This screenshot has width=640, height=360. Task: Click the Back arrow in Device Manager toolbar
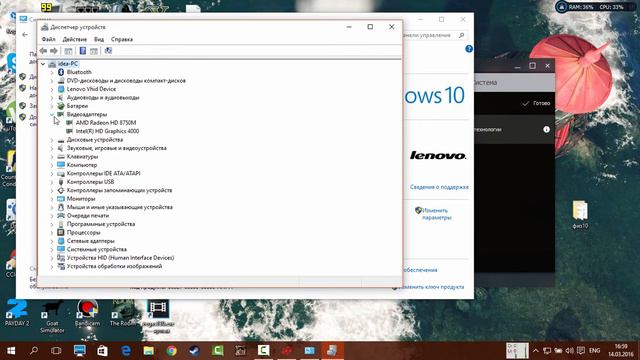click(x=43, y=51)
